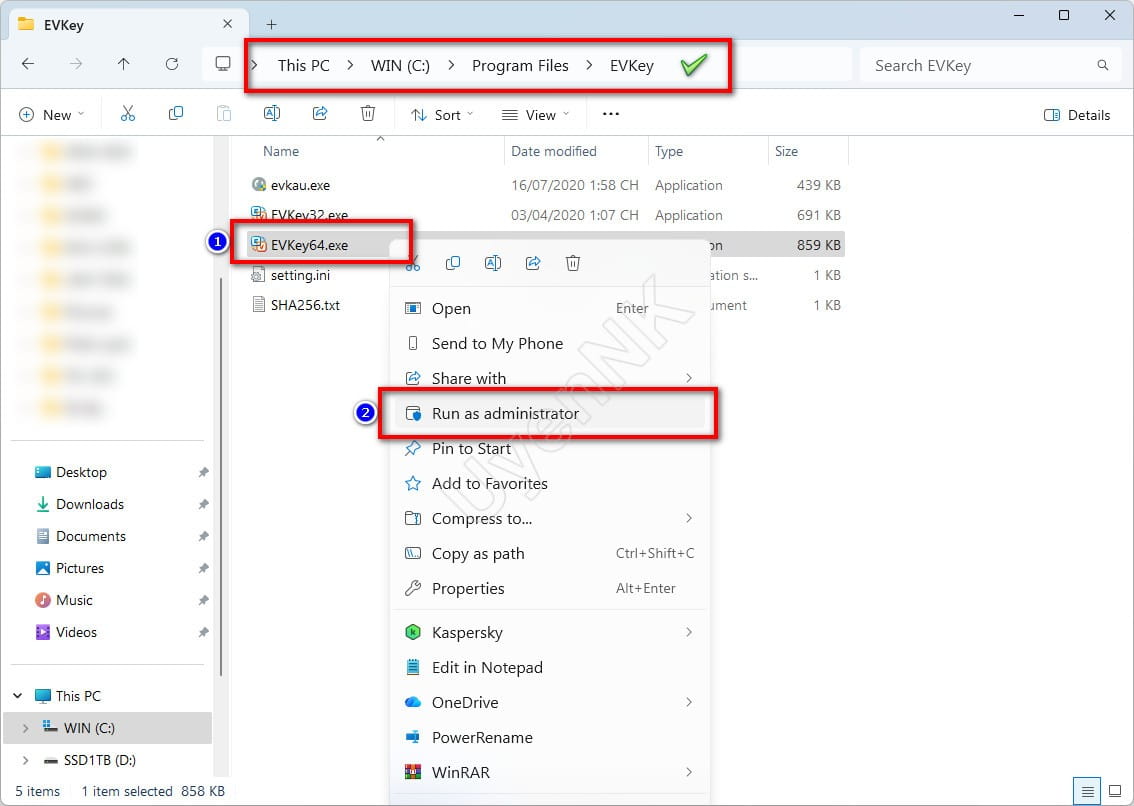Expand the OneDrive submenu

pyautogui.click(x=688, y=703)
